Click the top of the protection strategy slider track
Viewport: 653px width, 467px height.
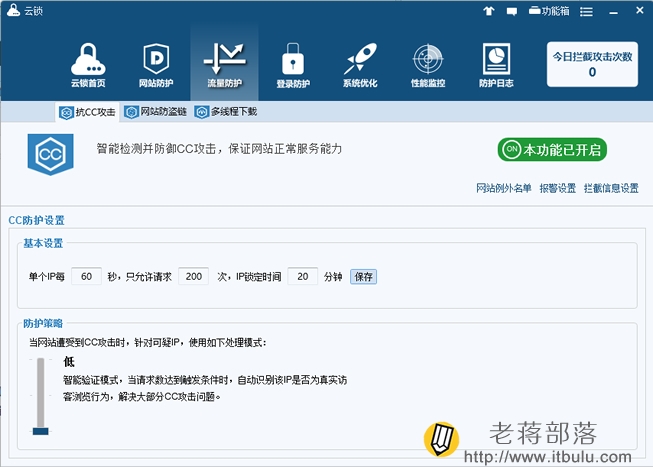tap(40, 360)
